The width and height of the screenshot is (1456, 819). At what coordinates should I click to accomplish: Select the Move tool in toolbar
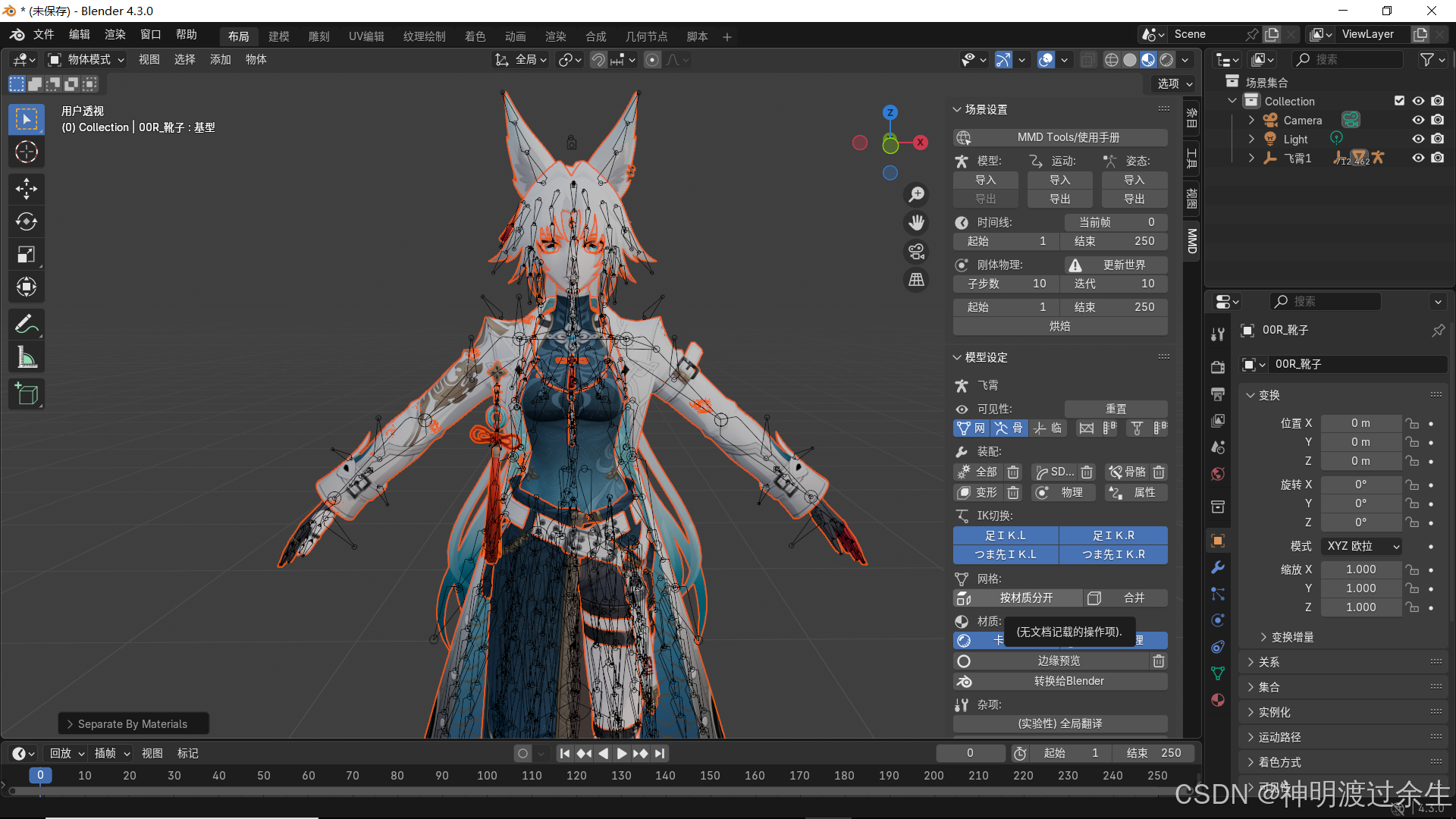pyautogui.click(x=27, y=189)
